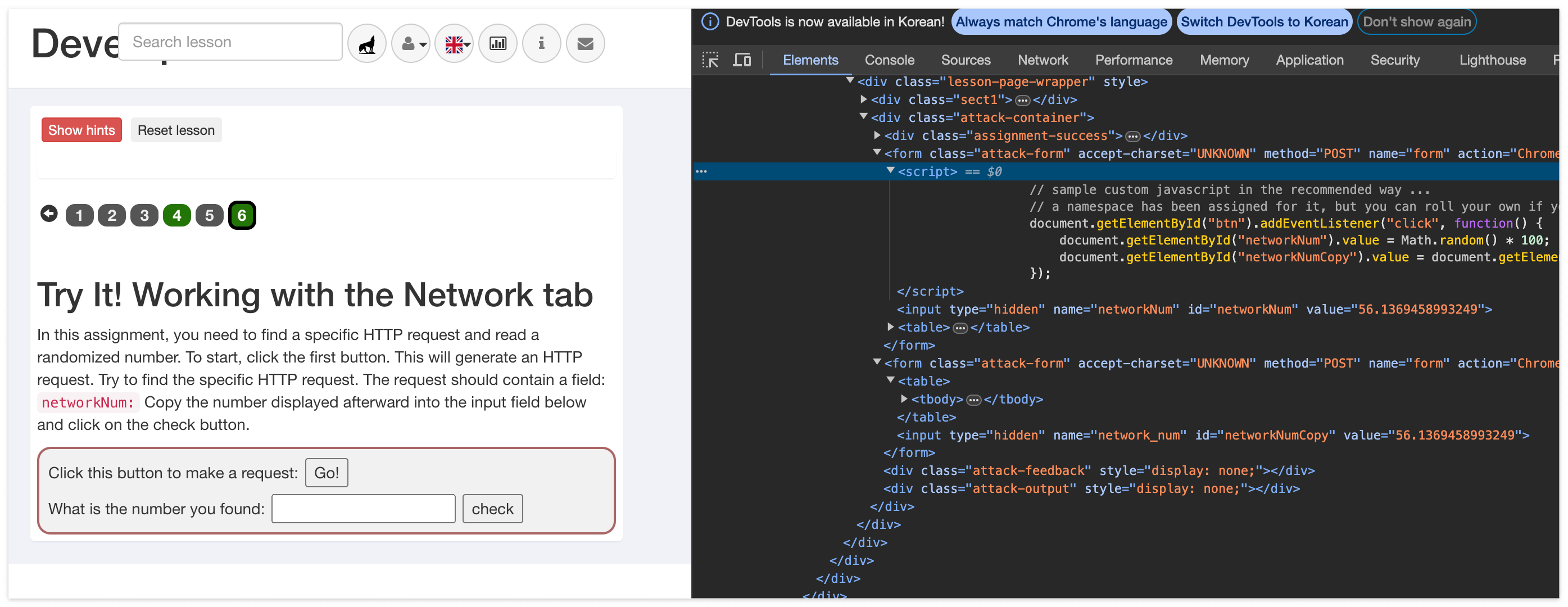
Task: Expand the sect1 div node
Action: pyautogui.click(x=863, y=99)
